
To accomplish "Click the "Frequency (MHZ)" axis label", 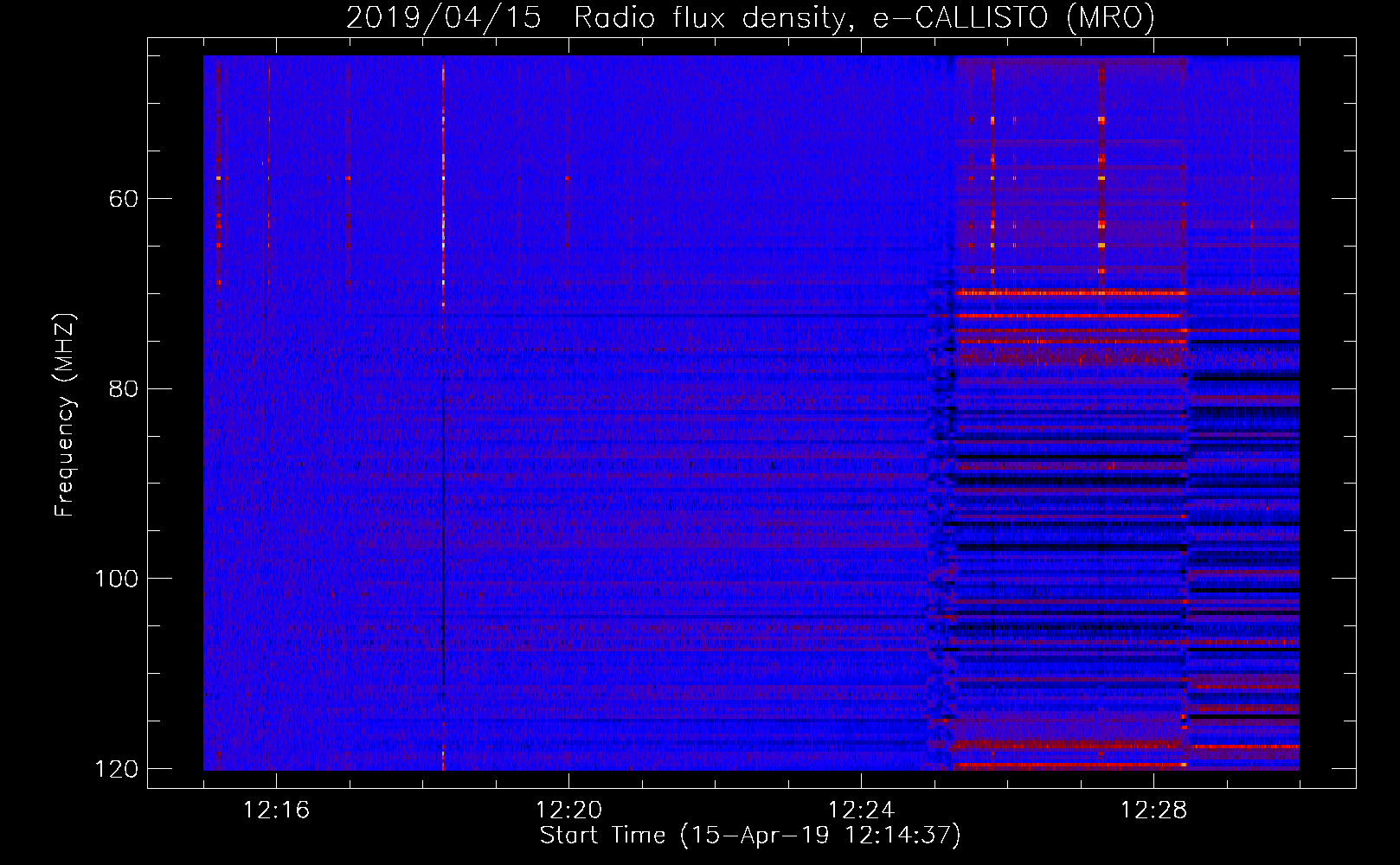I will coord(65,414).
